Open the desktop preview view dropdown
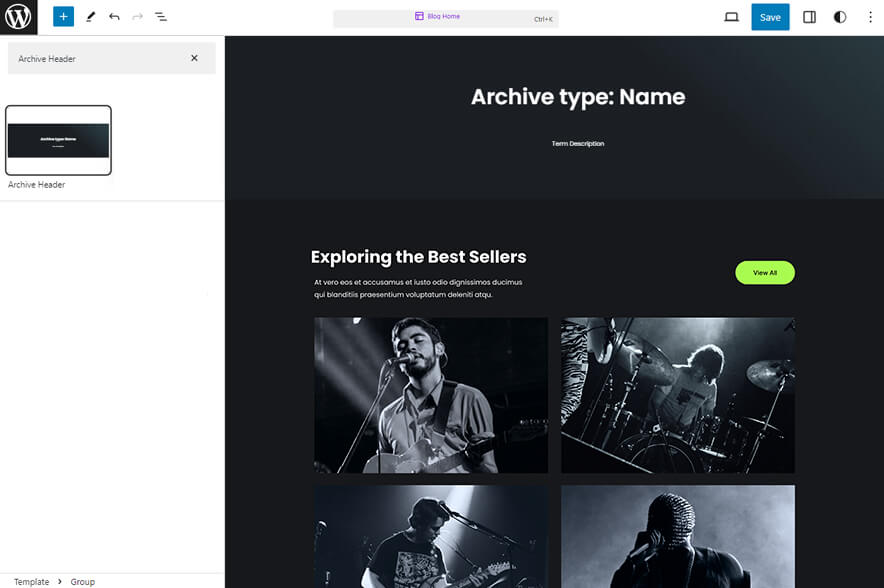Viewport: 884px width, 588px height. click(731, 16)
